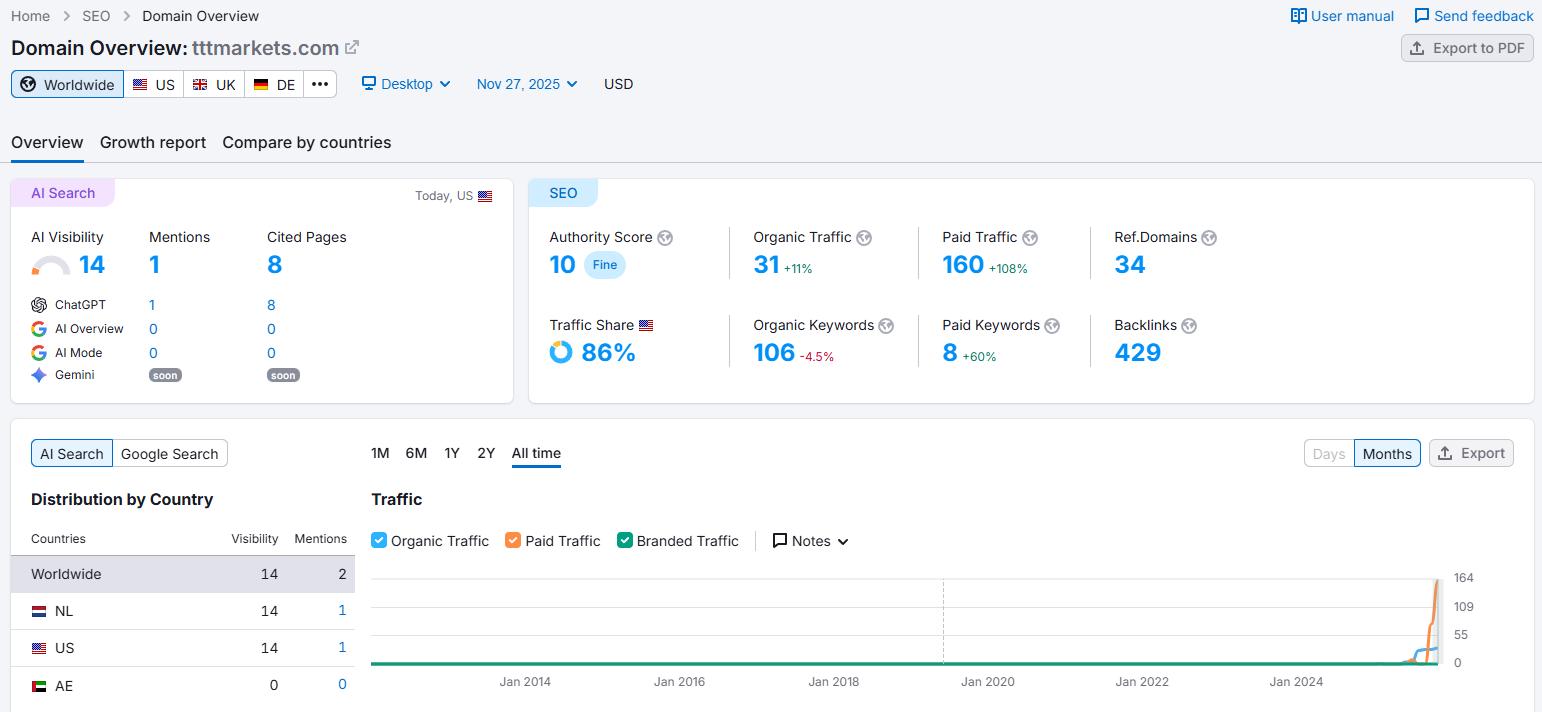This screenshot has height=712, width=1542.
Task: Click the US flag icon in country selector
Action: coord(140,85)
